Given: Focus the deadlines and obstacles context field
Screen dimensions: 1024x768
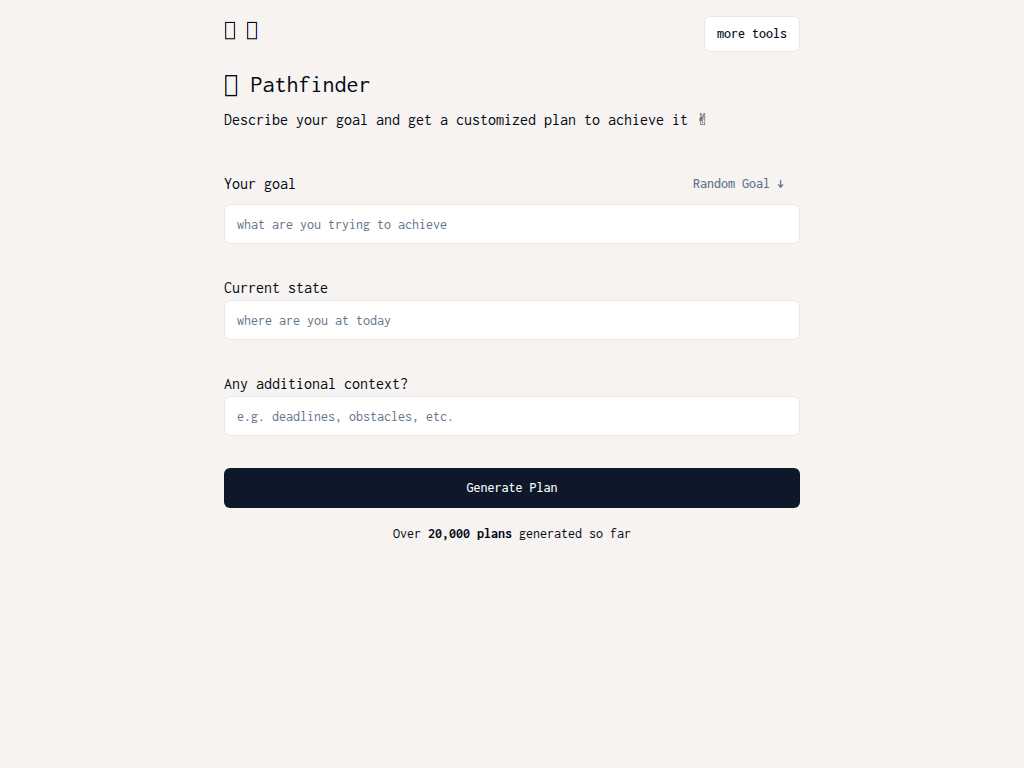Looking at the screenshot, I should (x=511, y=417).
